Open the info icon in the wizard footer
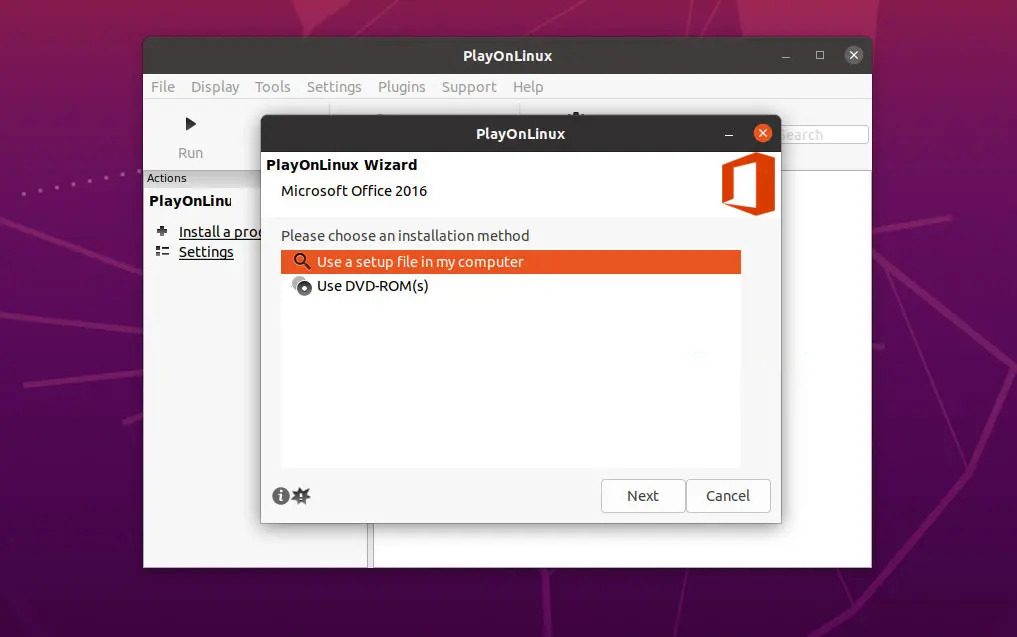 tap(281, 495)
